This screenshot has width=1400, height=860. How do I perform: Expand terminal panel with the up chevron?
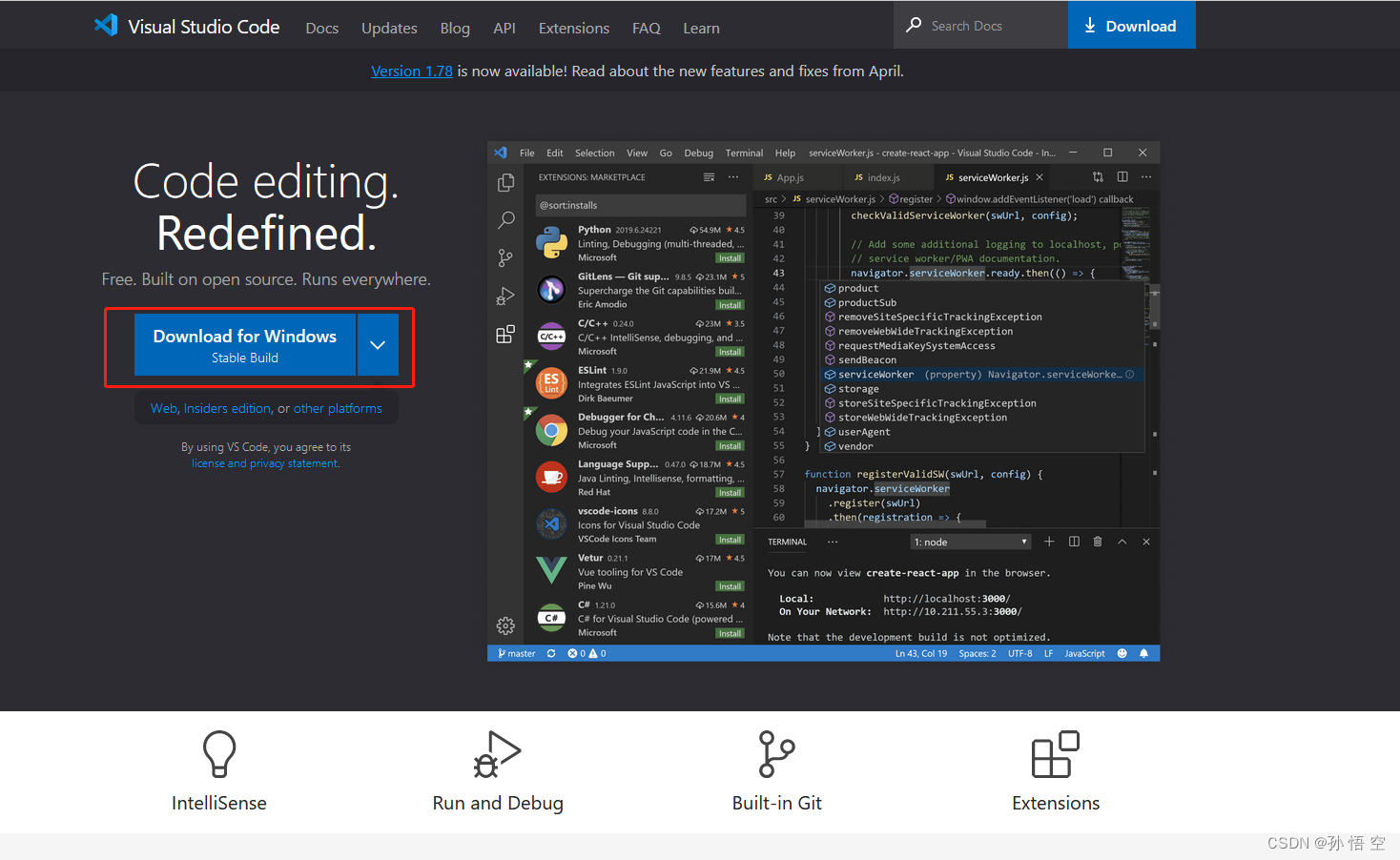(x=1122, y=542)
